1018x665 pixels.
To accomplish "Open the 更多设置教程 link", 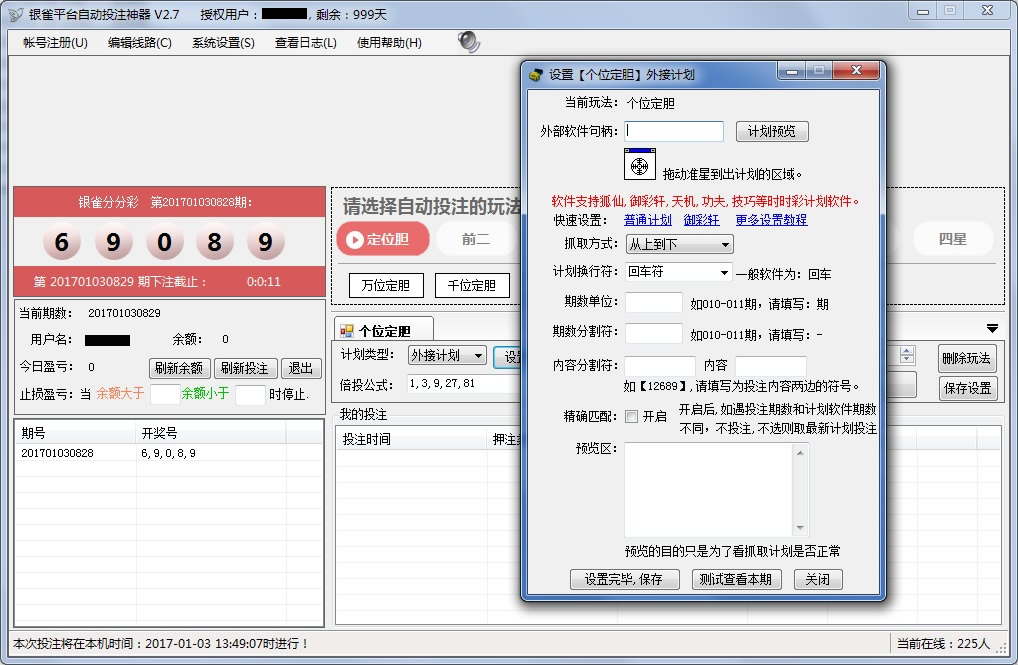I will click(x=771, y=220).
